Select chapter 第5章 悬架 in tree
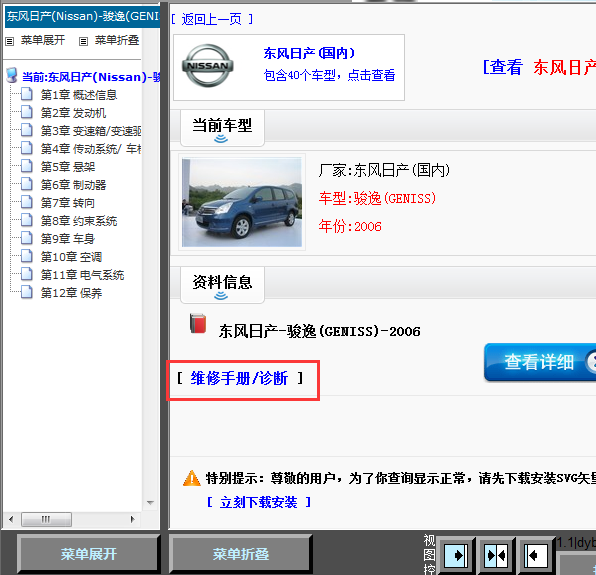Screen dimensions: 596x575 (x=68, y=167)
